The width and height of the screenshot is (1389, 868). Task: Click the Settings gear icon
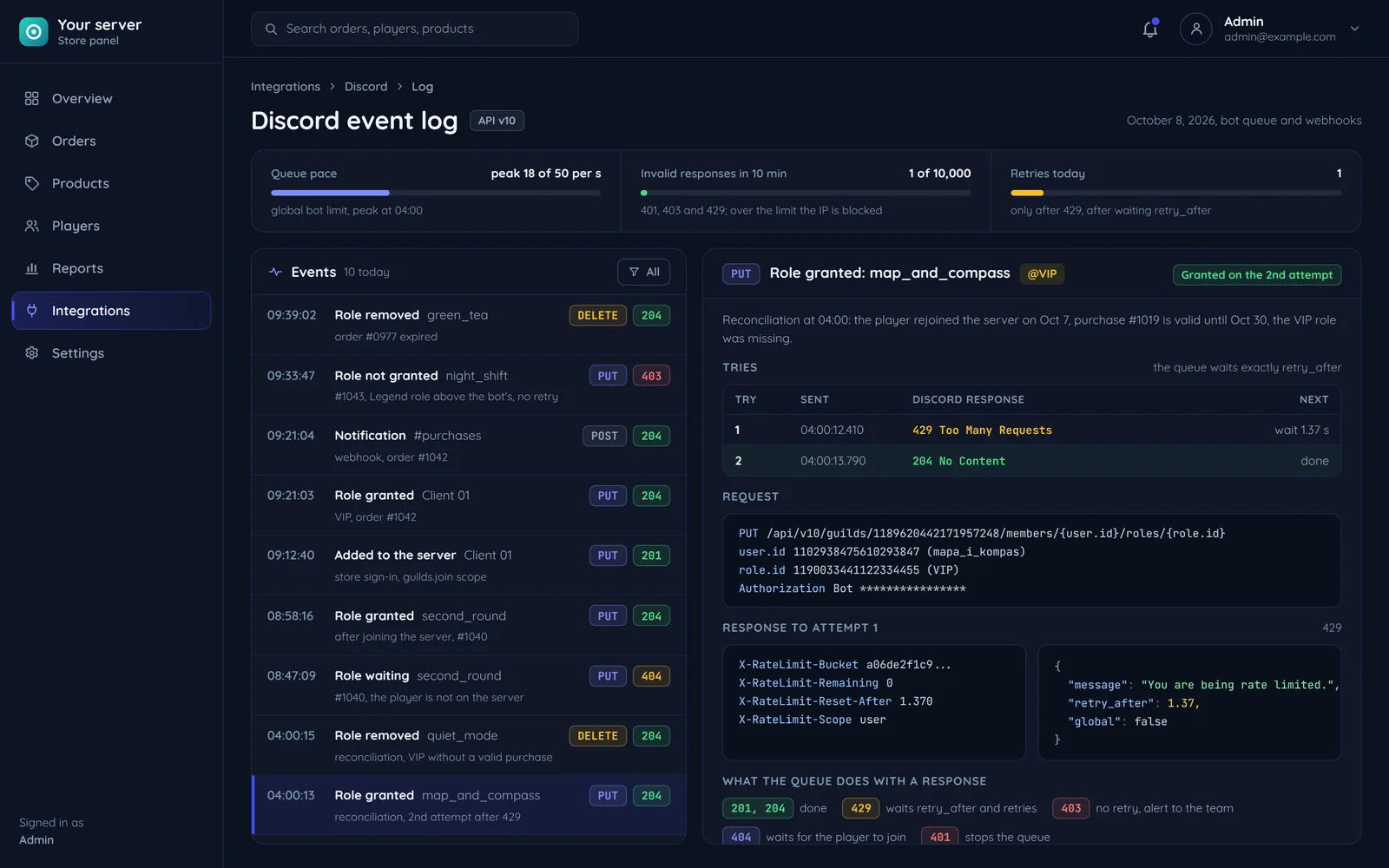(32, 353)
